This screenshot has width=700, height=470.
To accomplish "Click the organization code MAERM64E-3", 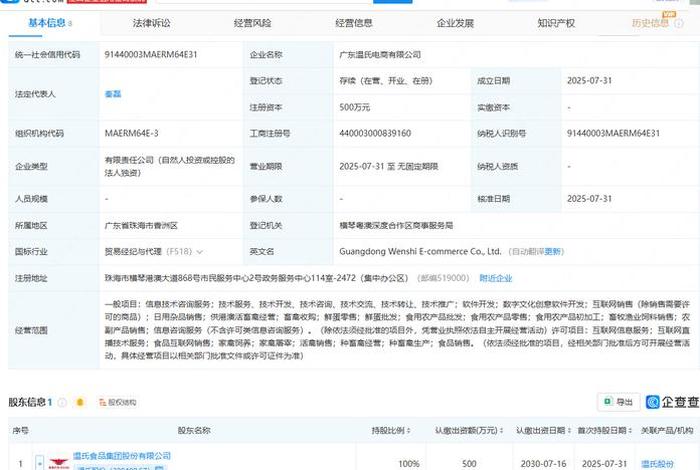I will pos(131,133).
